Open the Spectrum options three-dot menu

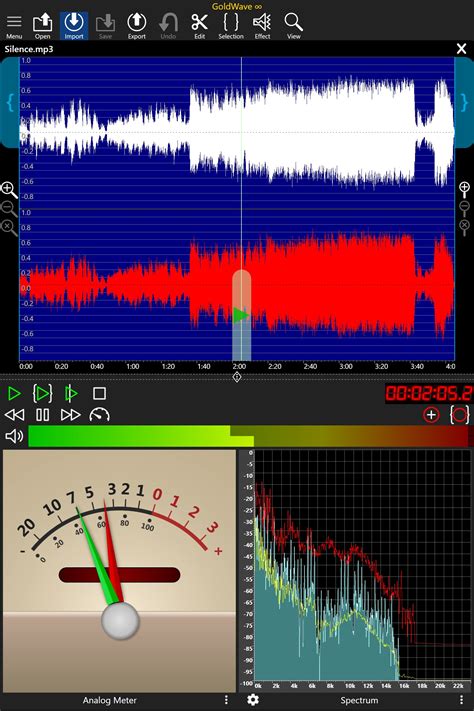(461, 700)
